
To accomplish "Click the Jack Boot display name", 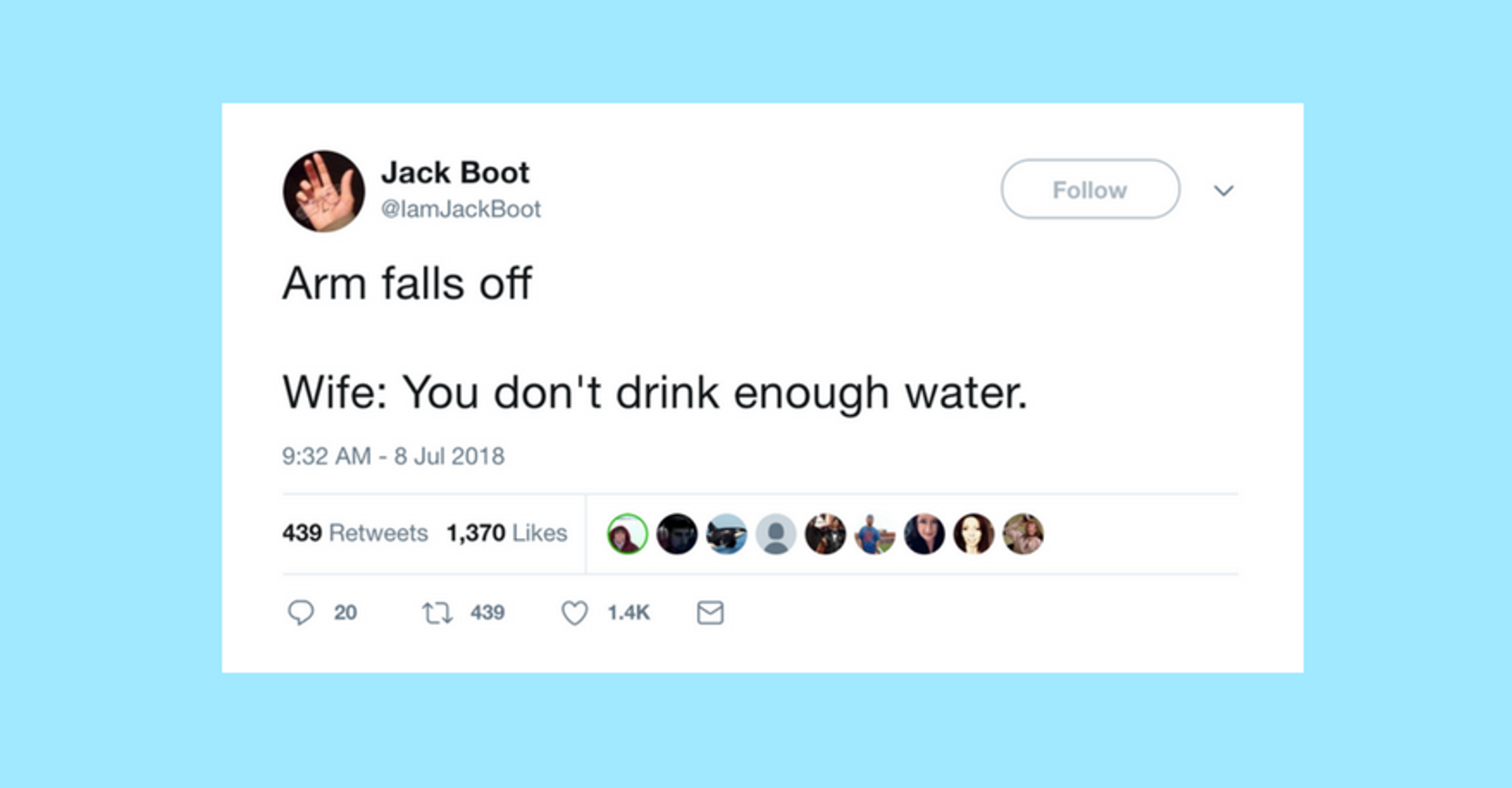I will pos(455,172).
